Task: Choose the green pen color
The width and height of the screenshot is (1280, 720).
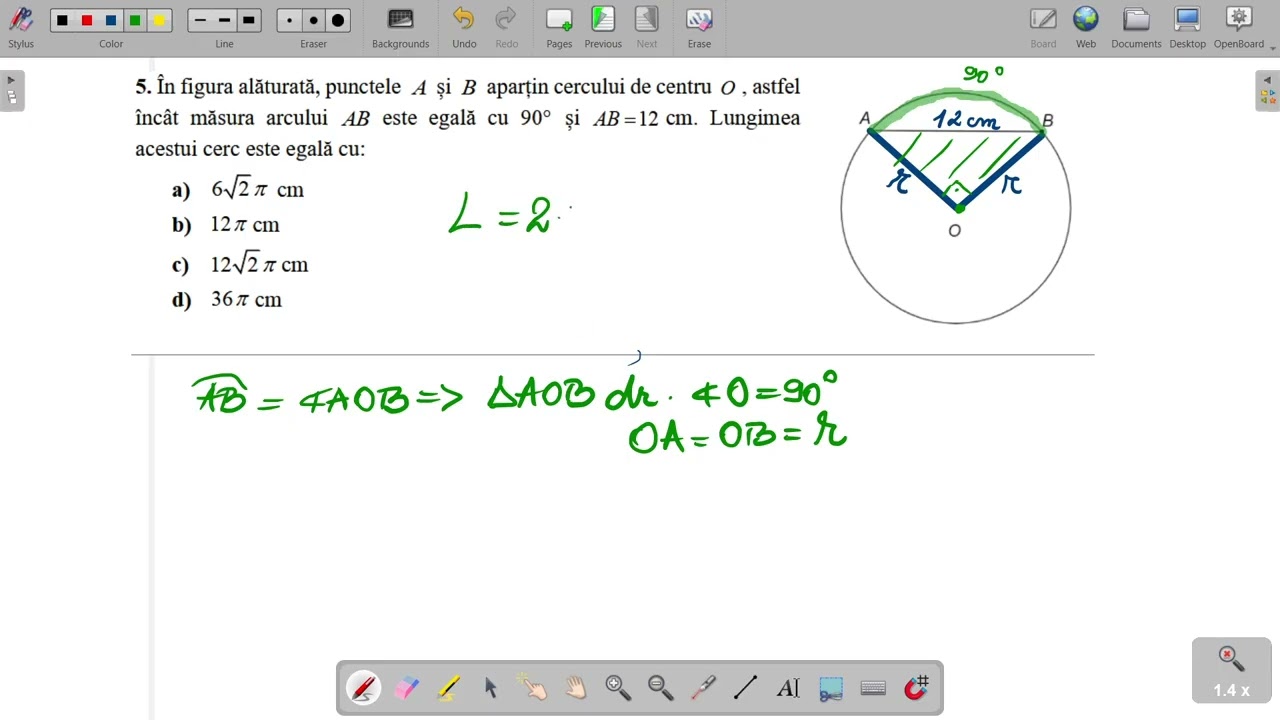Action: coord(135,20)
